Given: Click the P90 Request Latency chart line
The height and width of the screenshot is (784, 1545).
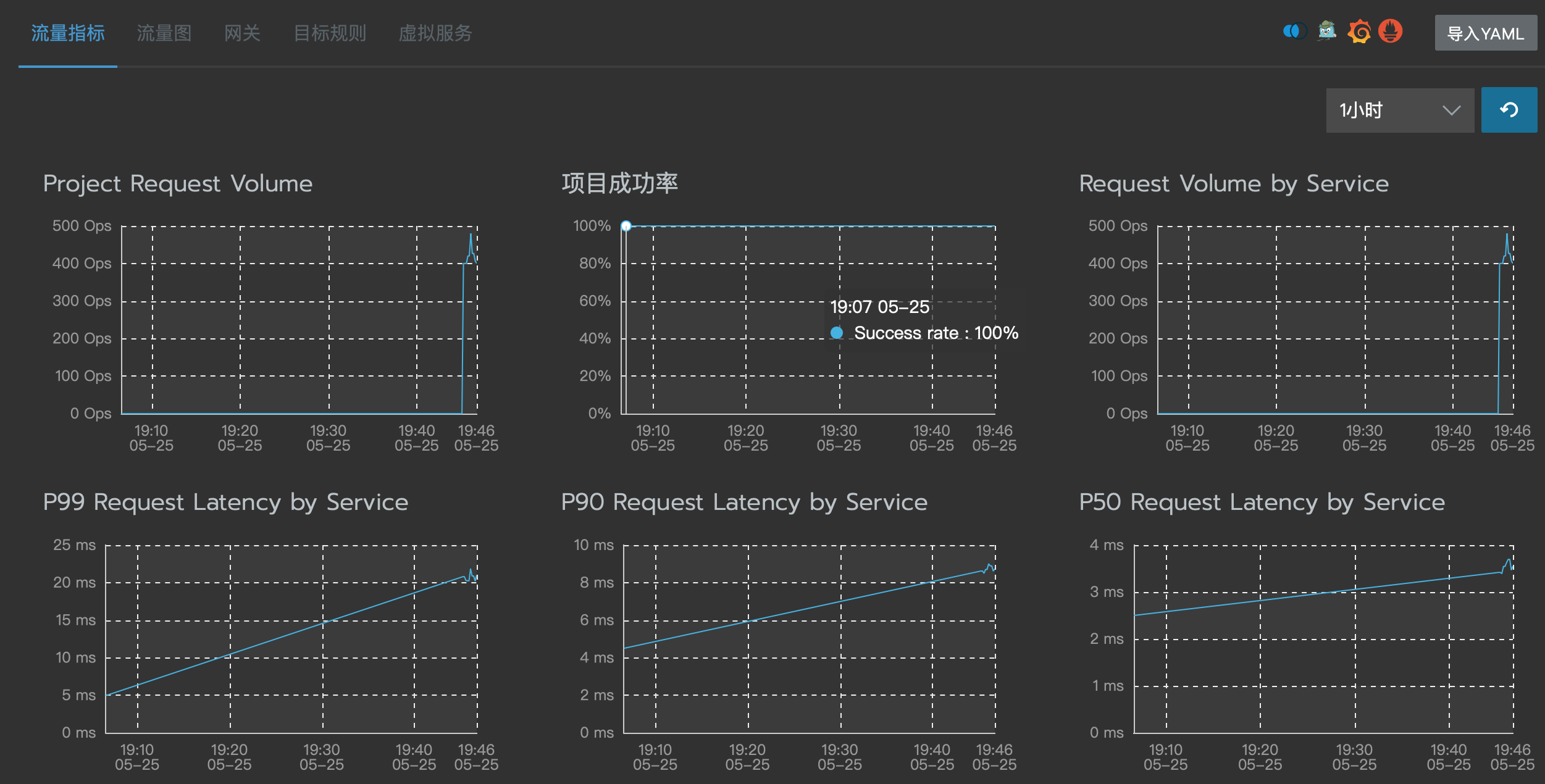Looking at the screenshot, I should click(x=809, y=608).
